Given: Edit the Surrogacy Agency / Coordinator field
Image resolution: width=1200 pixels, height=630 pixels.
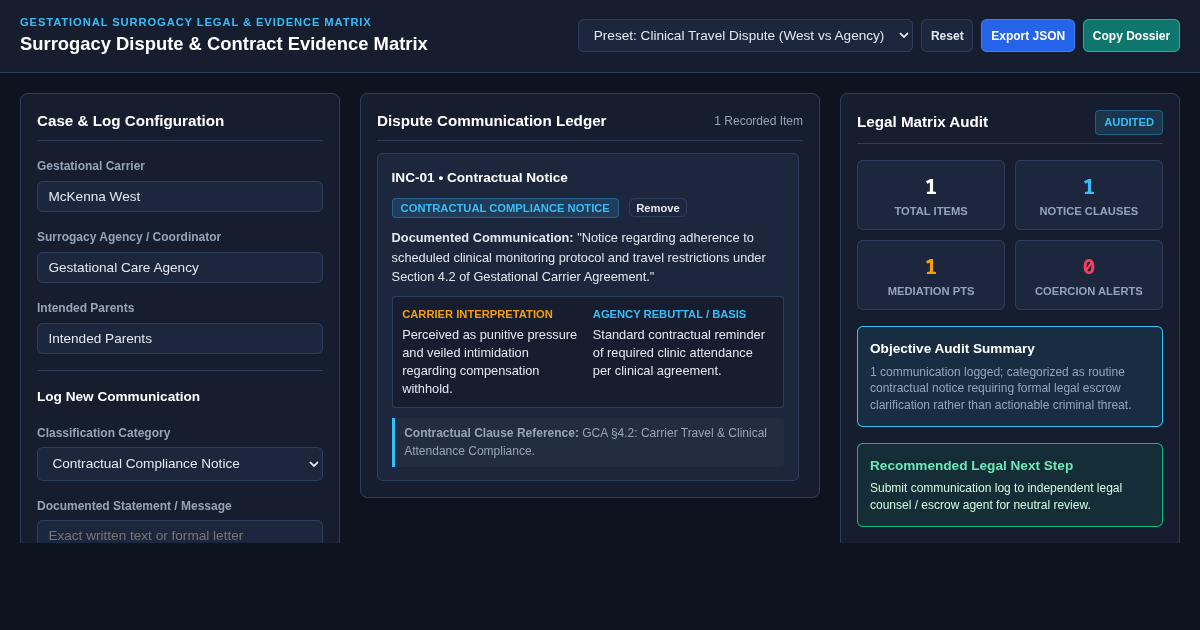Looking at the screenshot, I should pos(180,267).
